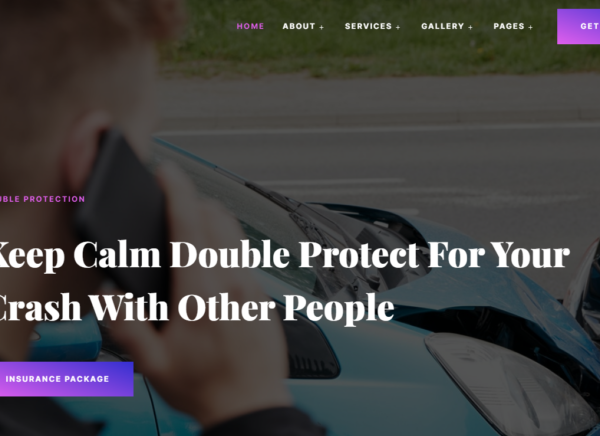Open the ABOUT menu item

coord(299,26)
